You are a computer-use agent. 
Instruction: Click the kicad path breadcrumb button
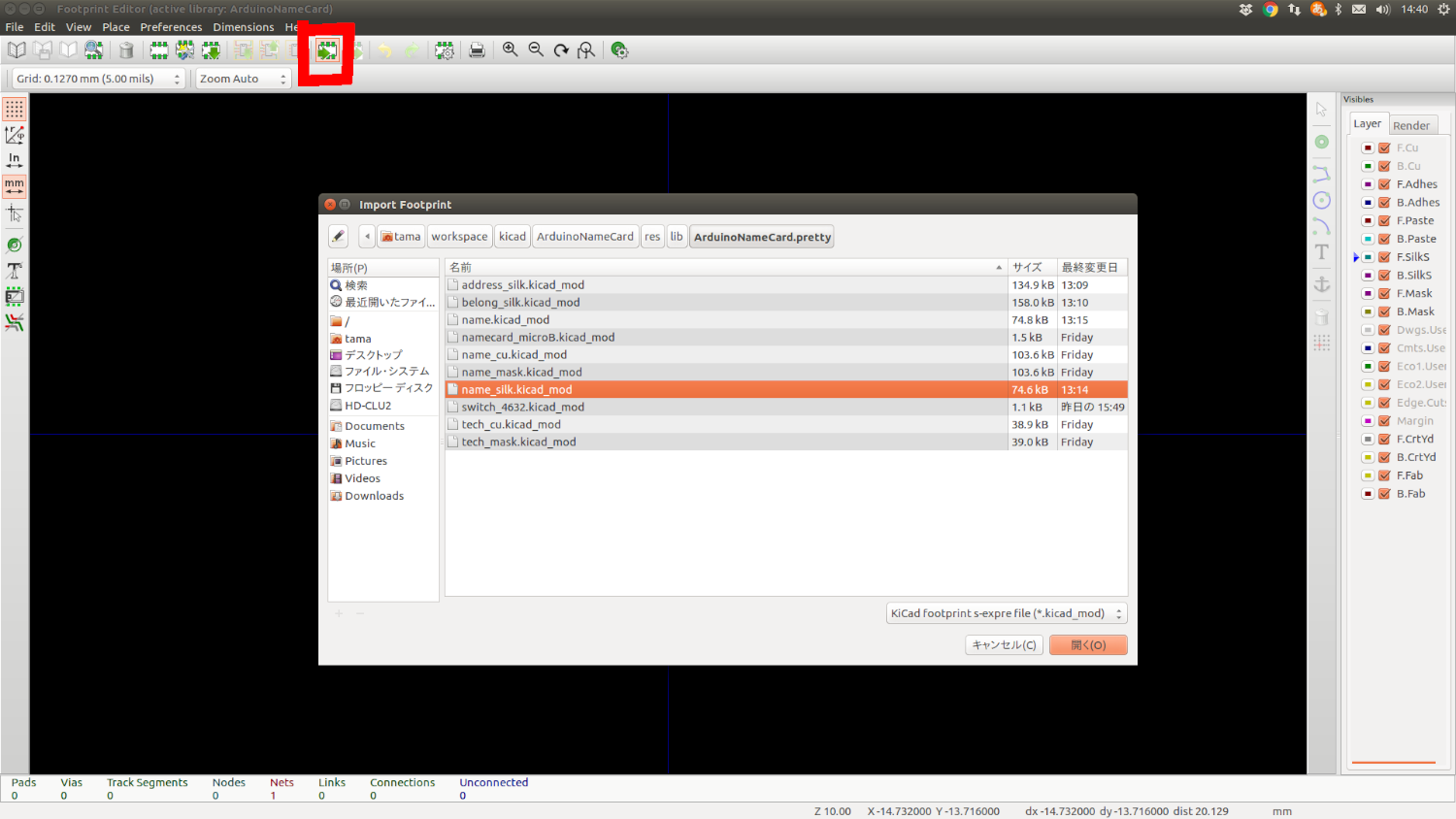coord(513,236)
